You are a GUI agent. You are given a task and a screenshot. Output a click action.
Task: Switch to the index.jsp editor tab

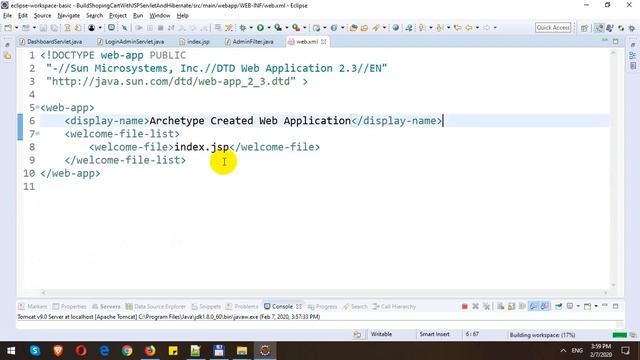[x=194, y=42]
